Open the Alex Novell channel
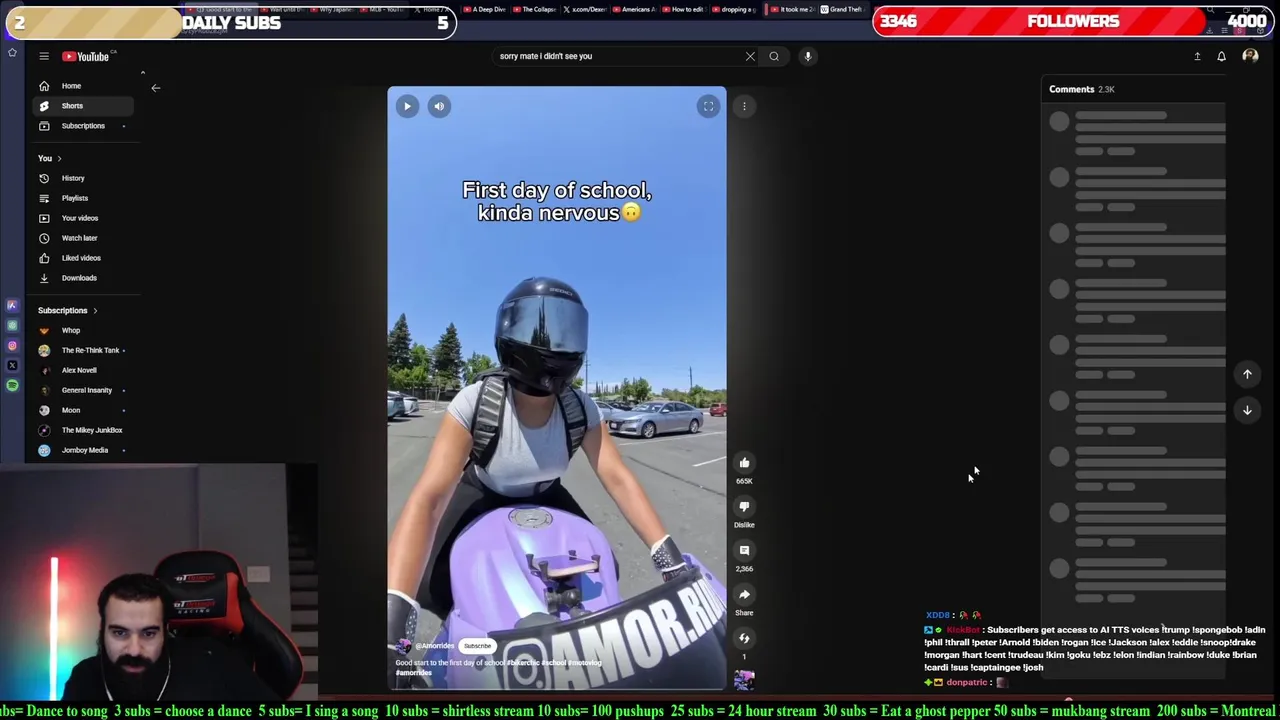The height and width of the screenshot is (720, 1280). click(x=84, y=370)
